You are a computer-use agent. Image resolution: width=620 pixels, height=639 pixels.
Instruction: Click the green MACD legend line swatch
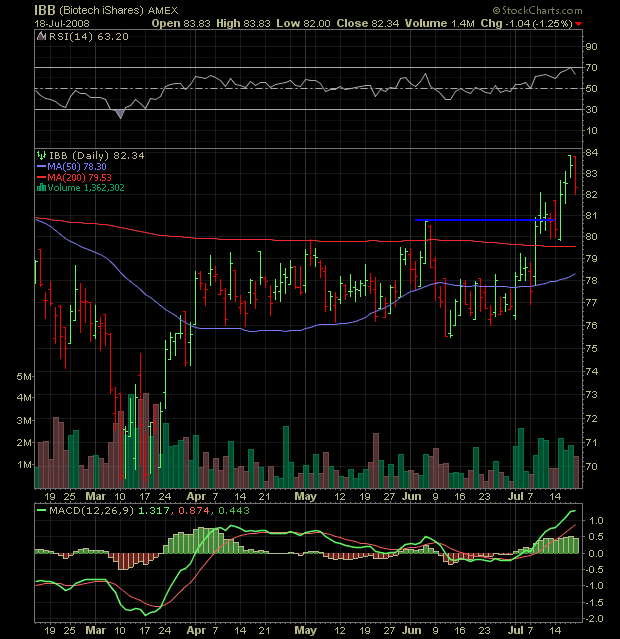tap(41, 510)
